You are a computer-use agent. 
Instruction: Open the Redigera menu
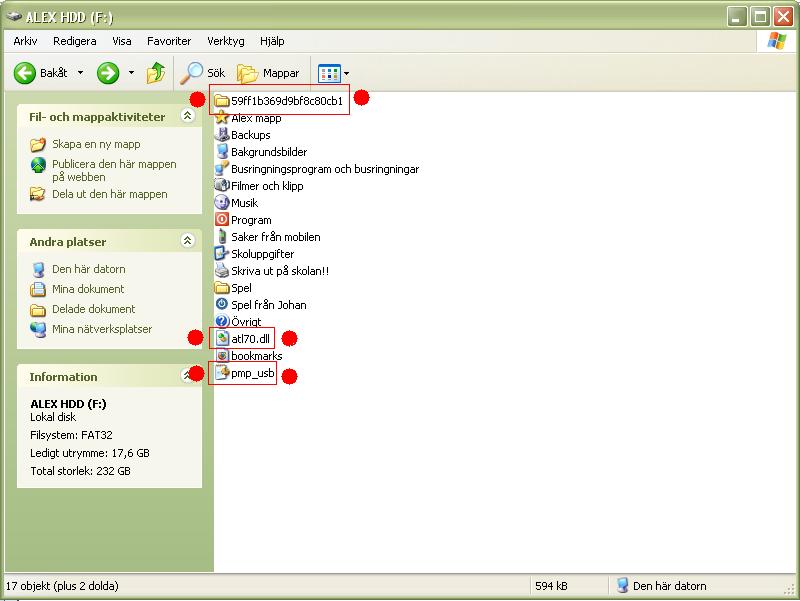tap(74, 41)
